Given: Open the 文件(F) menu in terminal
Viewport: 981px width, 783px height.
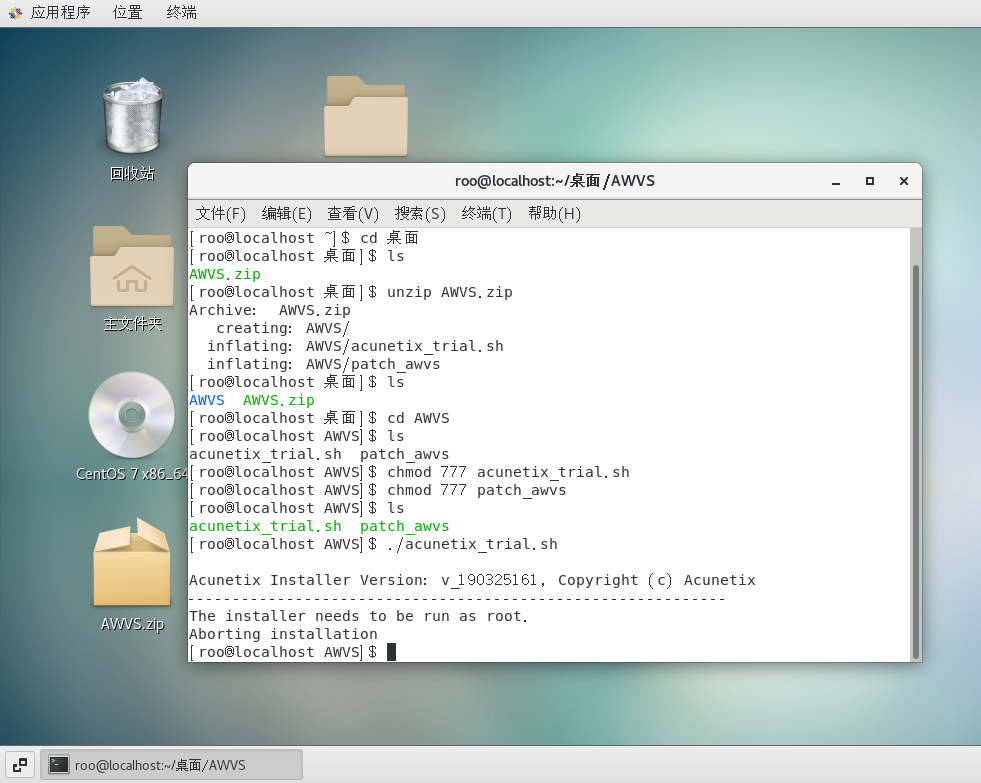Looking at the screenshot, I should (x=220, y=214).
